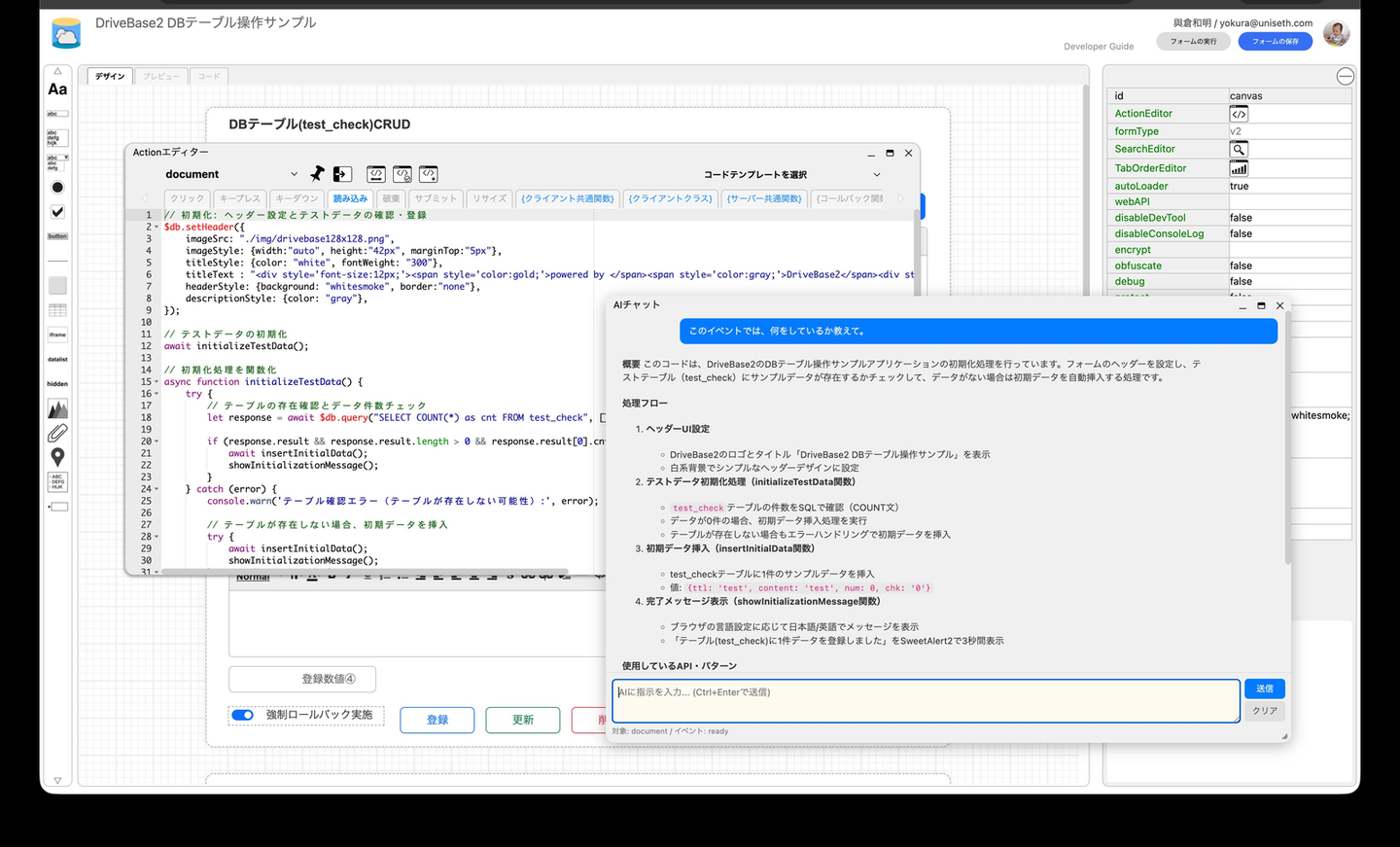This screenshot has width=1400, height=847.
Task: Collapse code fold arrow at line 16
Action: click(x=157, y=394)
